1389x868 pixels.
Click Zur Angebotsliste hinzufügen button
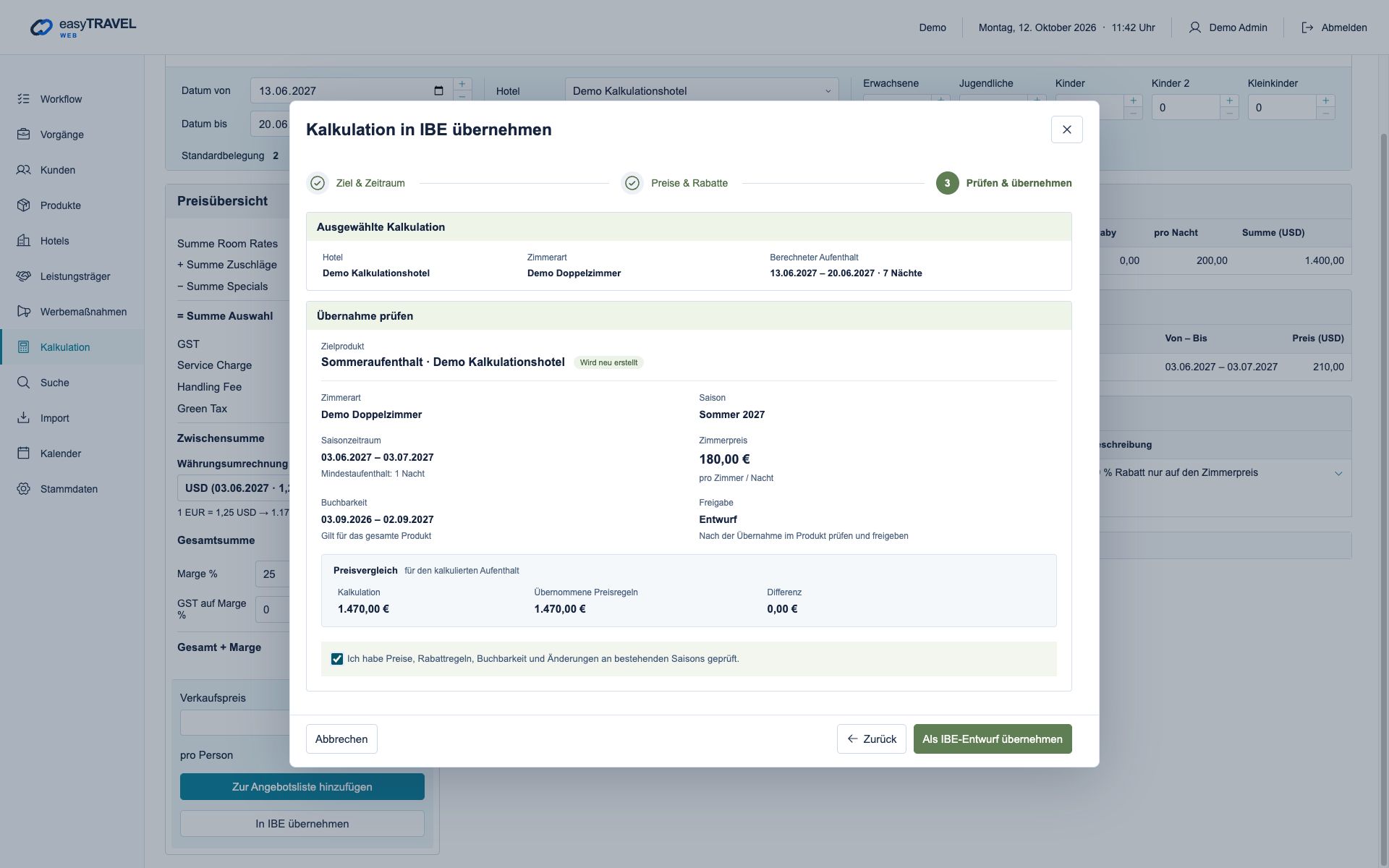[x=302, y=786]
